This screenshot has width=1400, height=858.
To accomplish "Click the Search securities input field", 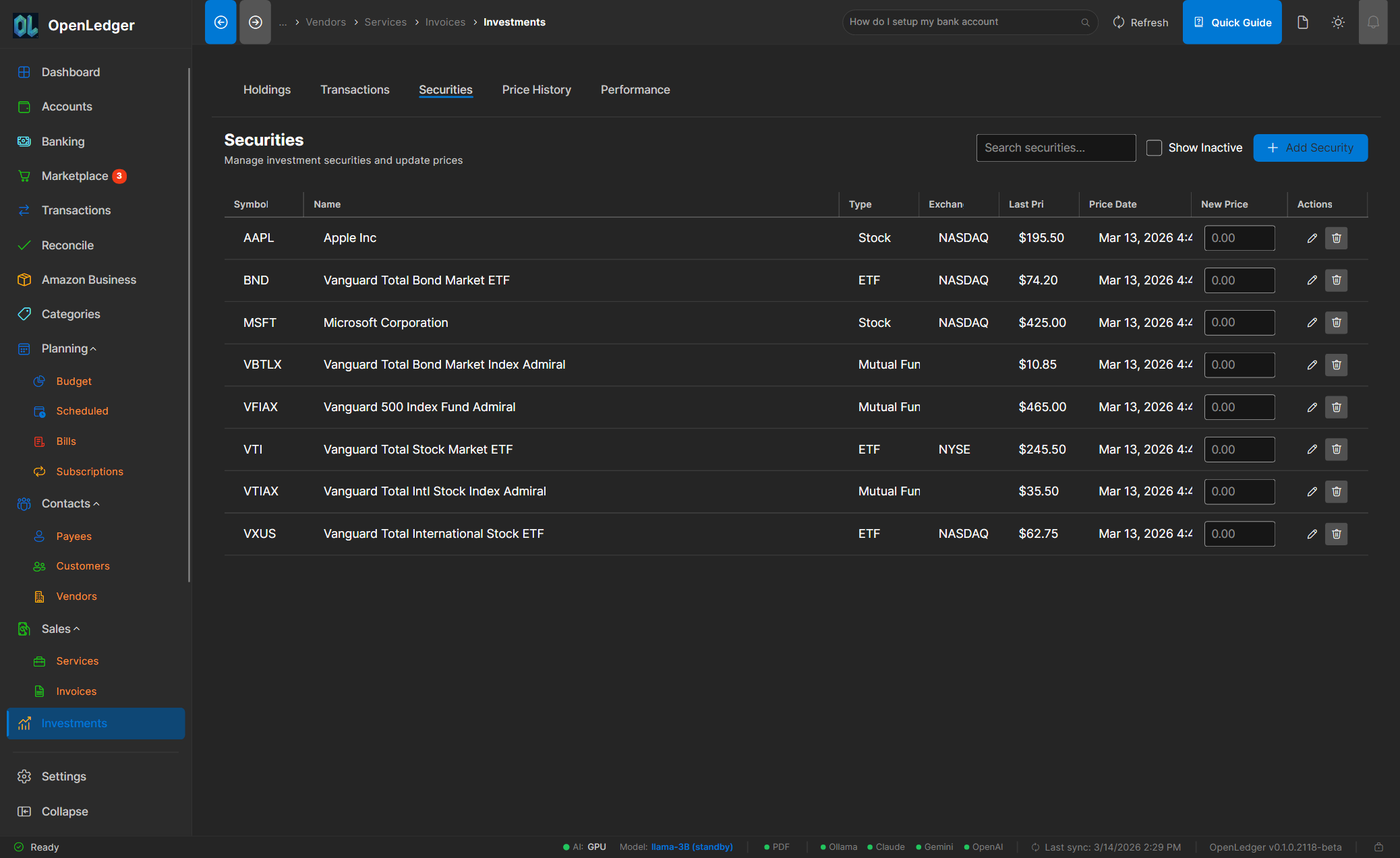I will (1055, 148).
